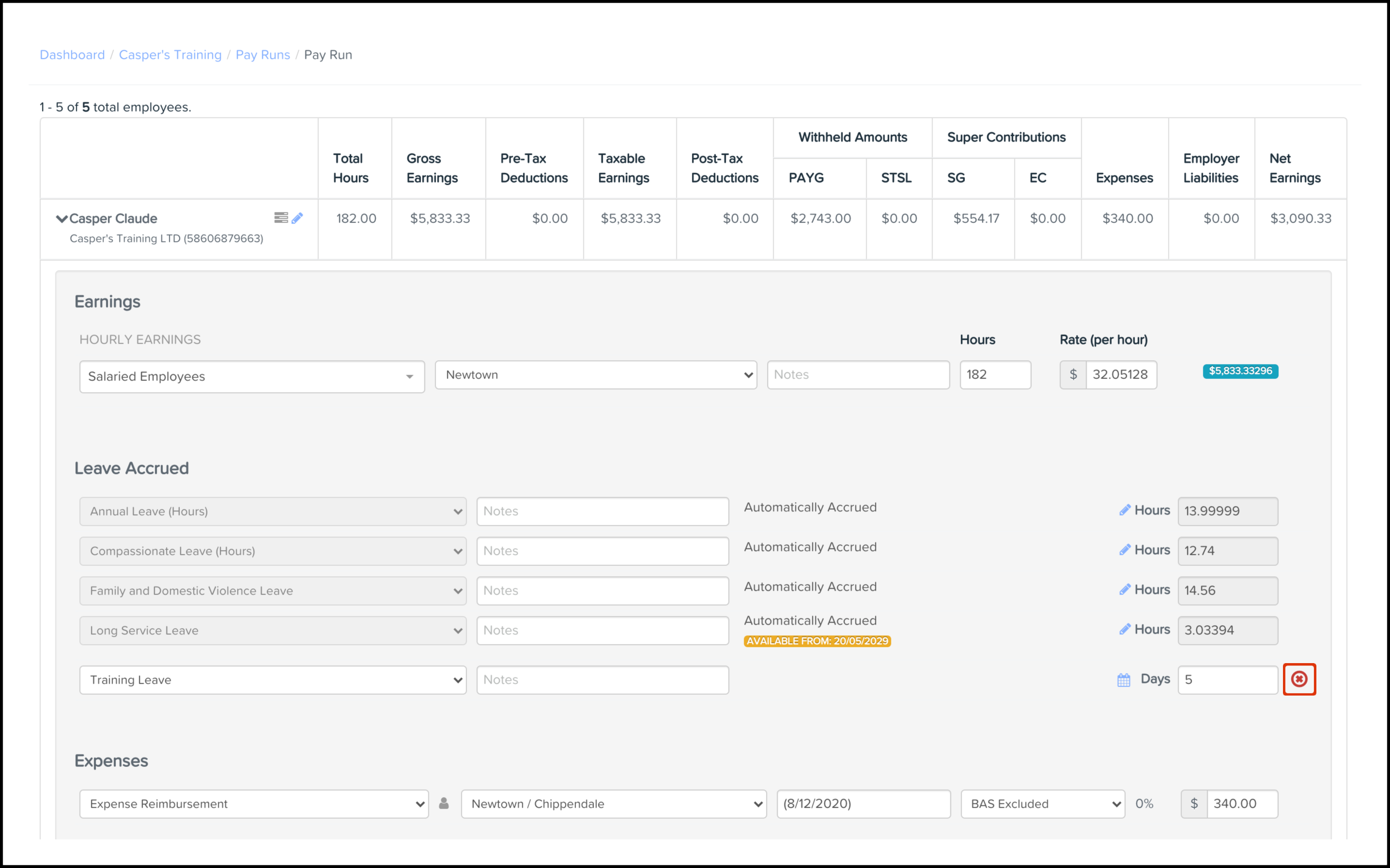Click the calendar icon next to Days
Image resolution: width=1390 pixels, height=868 pixels.
coord(1124,680)
